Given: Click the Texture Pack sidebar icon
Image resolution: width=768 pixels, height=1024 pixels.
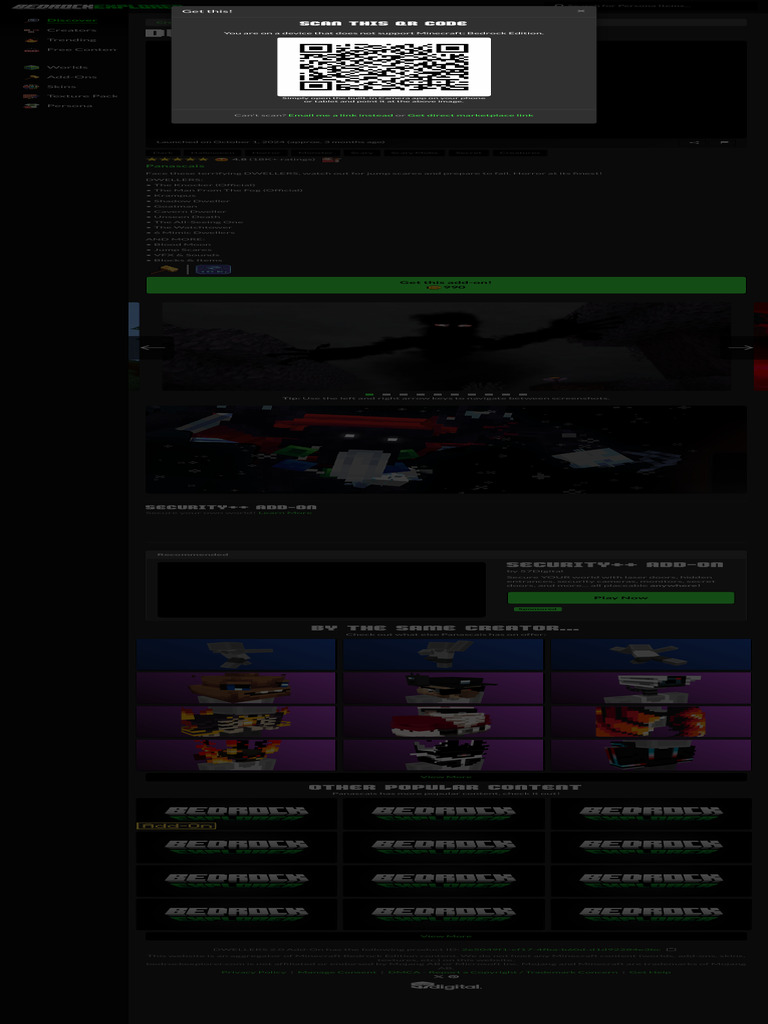Looking at the screenshot, I should coord(31,96).
